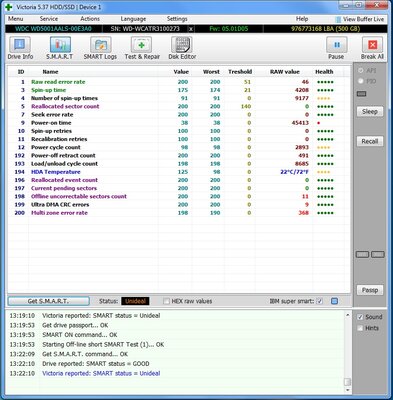The image size is (393, 400).
Task: Click the Pause icon
Action: pos(336,45)
